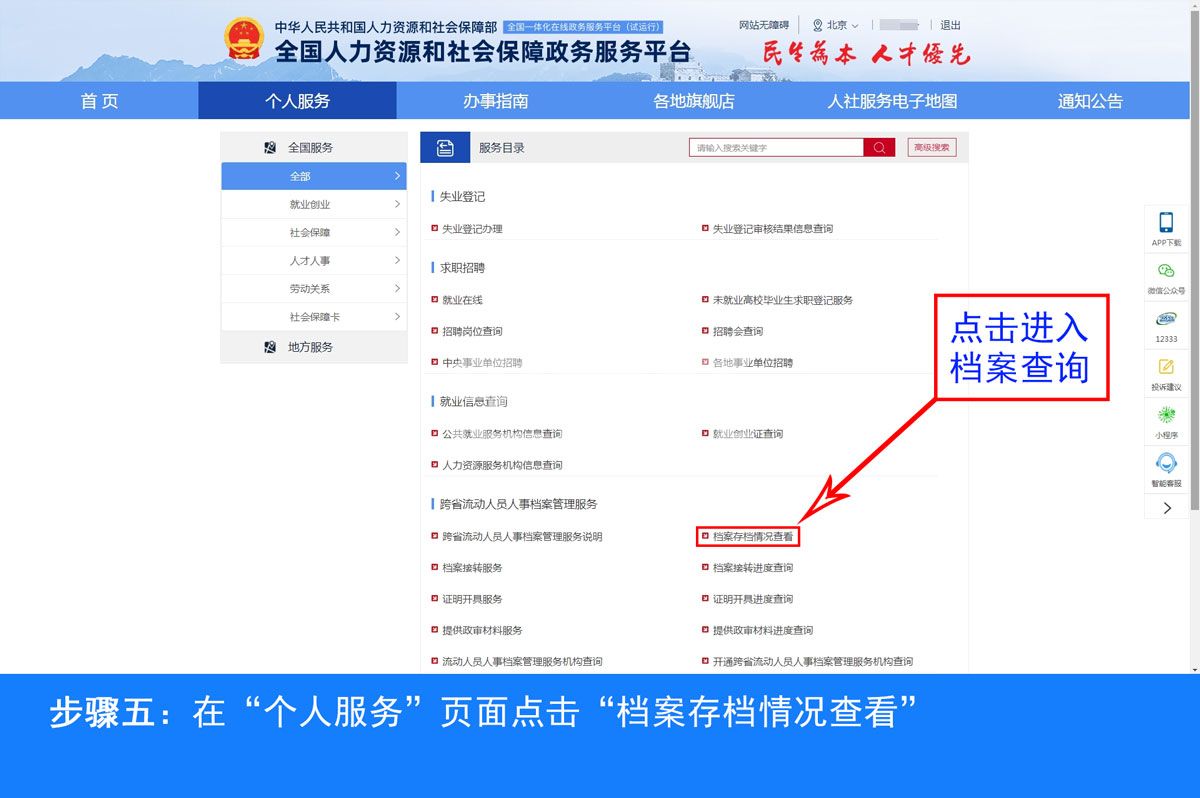Open the 小程序 mini-program icon
The height and width of the screenshot is (798, 1200).
click(1165, 415)
